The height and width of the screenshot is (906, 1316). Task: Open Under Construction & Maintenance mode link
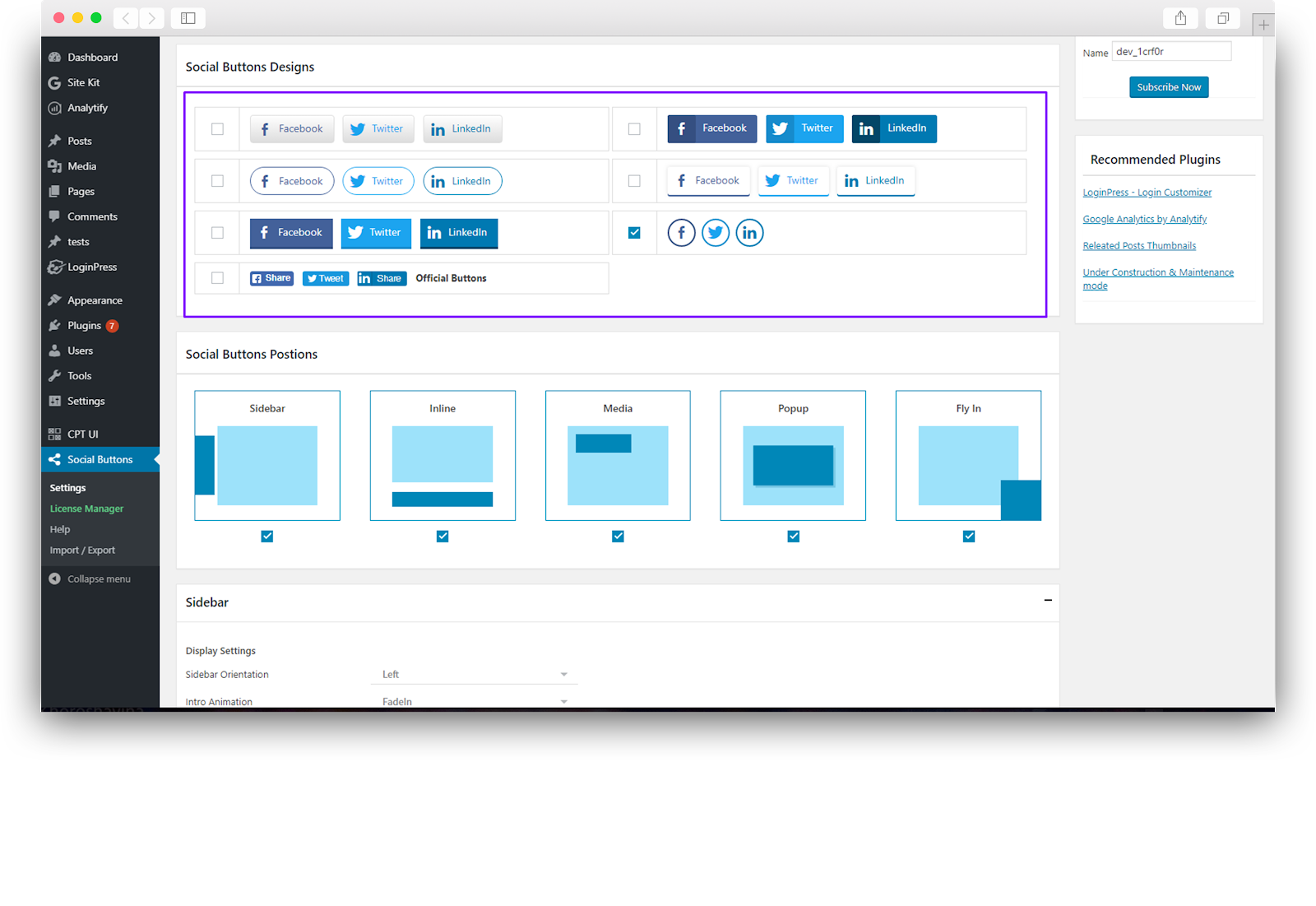(1158, 279)
